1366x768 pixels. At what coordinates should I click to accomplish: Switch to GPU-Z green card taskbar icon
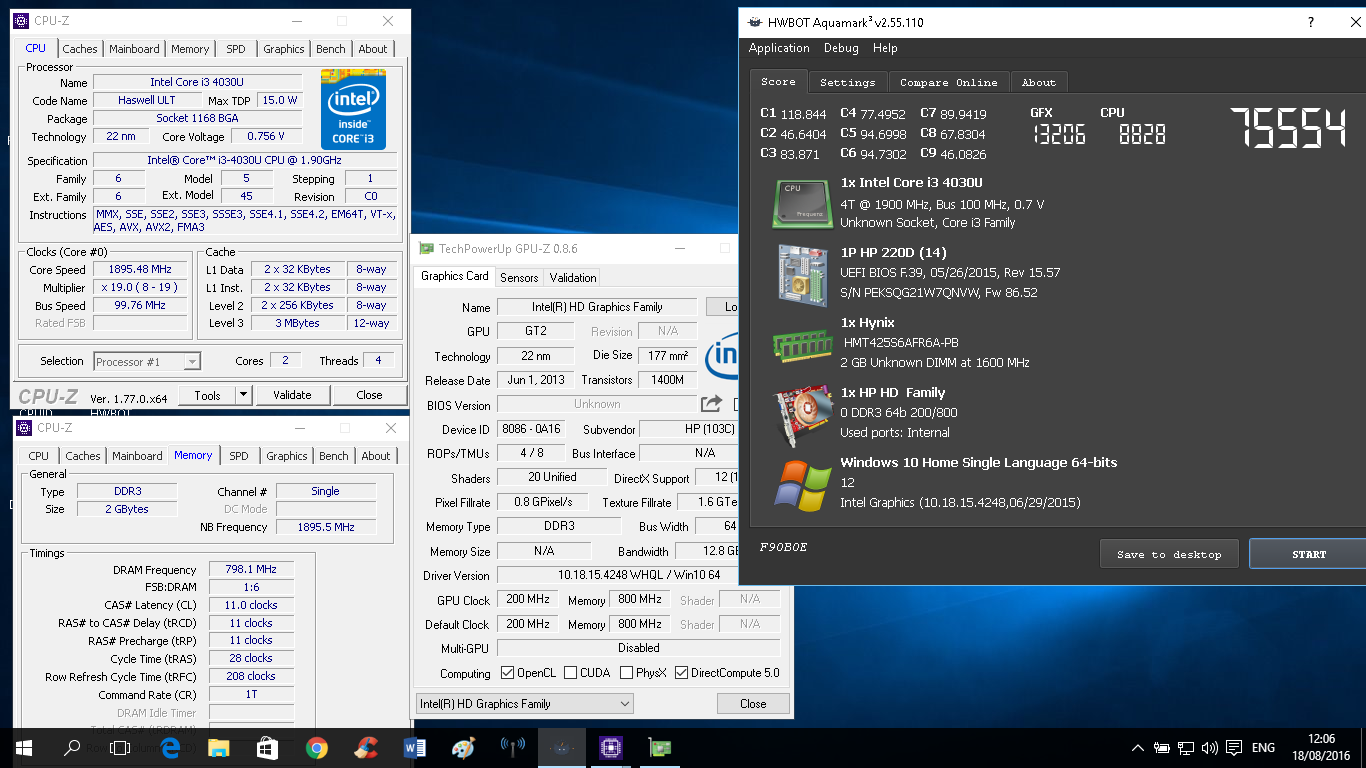pos(659,747)
